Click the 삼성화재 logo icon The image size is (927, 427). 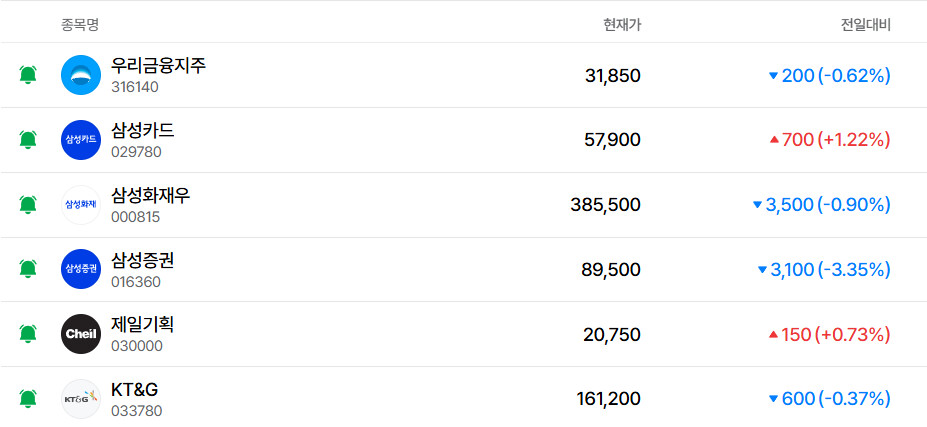point(81,205)
